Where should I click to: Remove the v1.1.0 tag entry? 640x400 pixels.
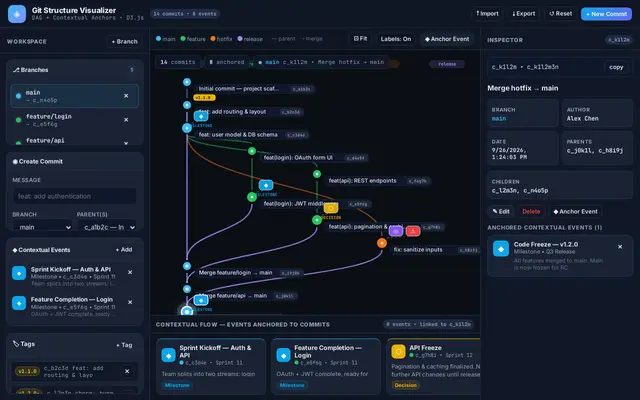pos(127,371)
